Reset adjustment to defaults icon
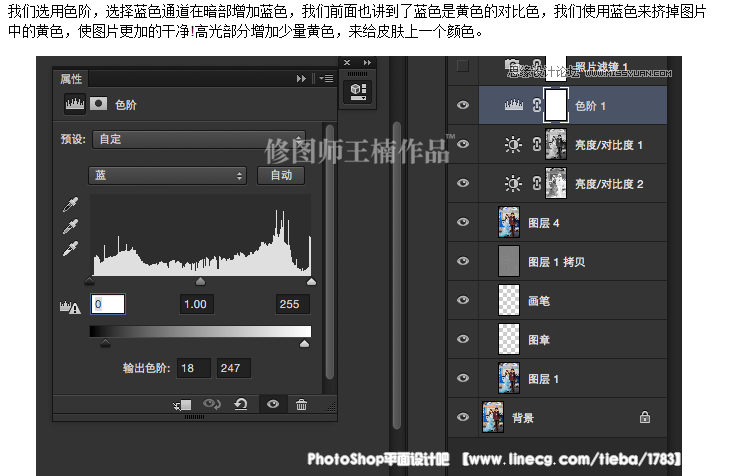This screenshot has height=476, width=731. pos(241,404)
